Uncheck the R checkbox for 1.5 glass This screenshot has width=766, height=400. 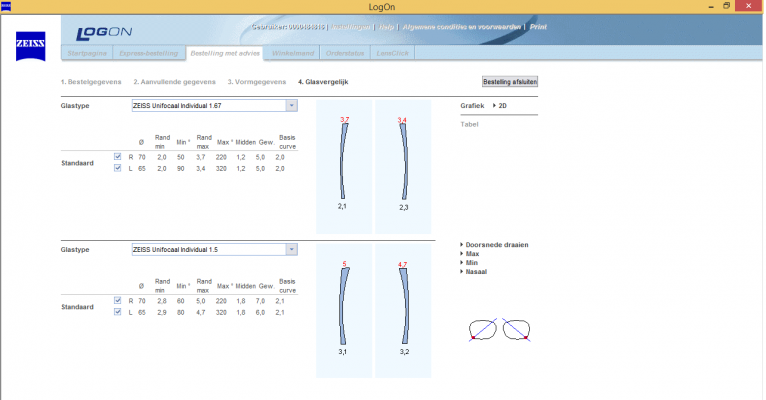pyautogui.click(x=117, y=300)
